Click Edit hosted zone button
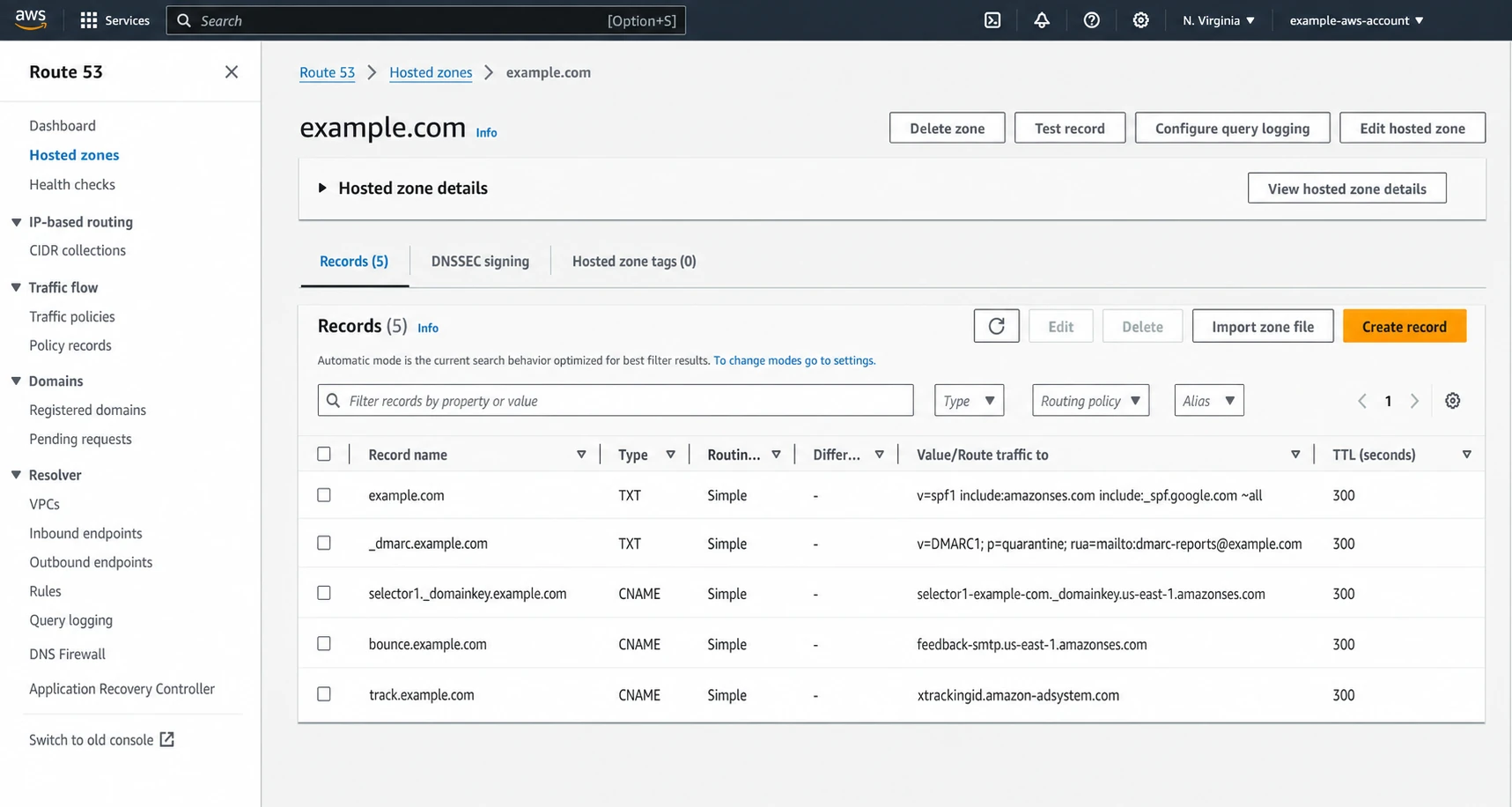 [1412, 128]
